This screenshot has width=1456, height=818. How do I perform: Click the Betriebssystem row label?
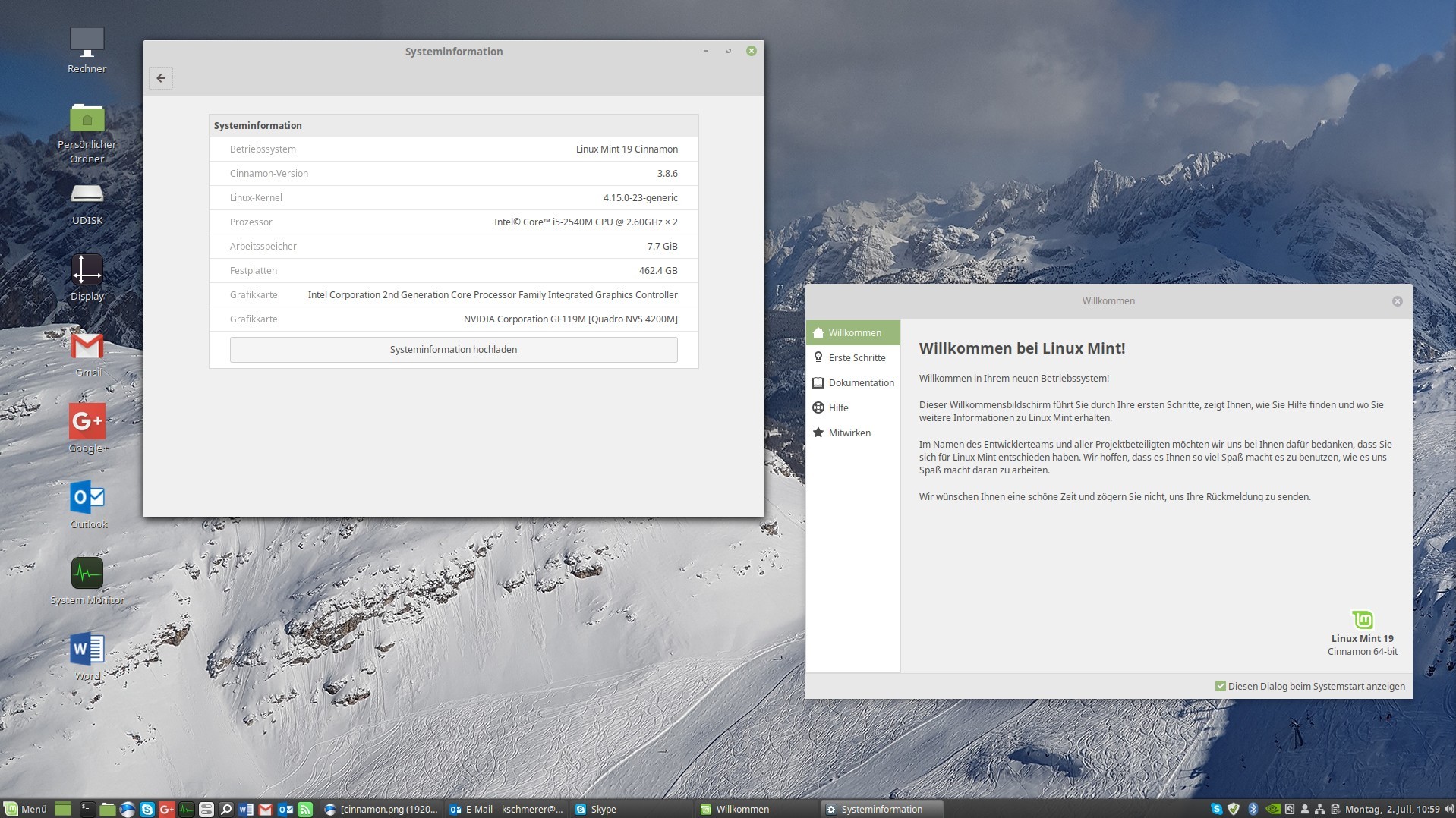[x=263, y=149]
